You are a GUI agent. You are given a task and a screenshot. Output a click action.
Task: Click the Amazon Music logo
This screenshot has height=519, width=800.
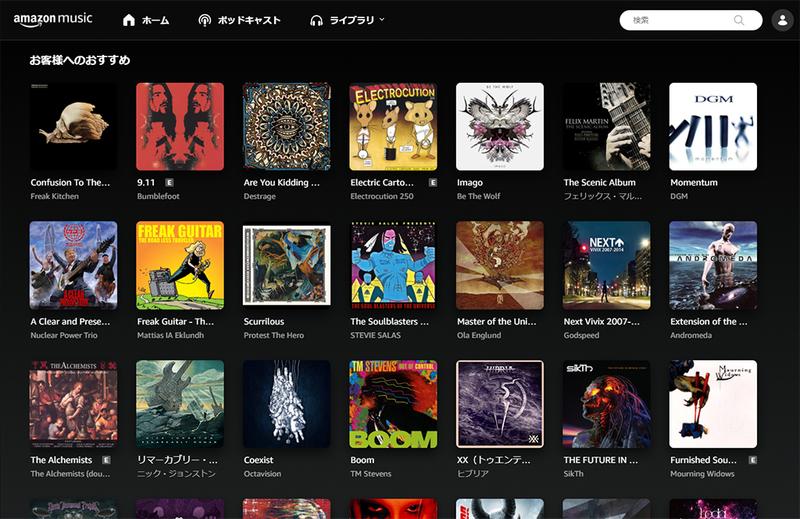point(53,19)
